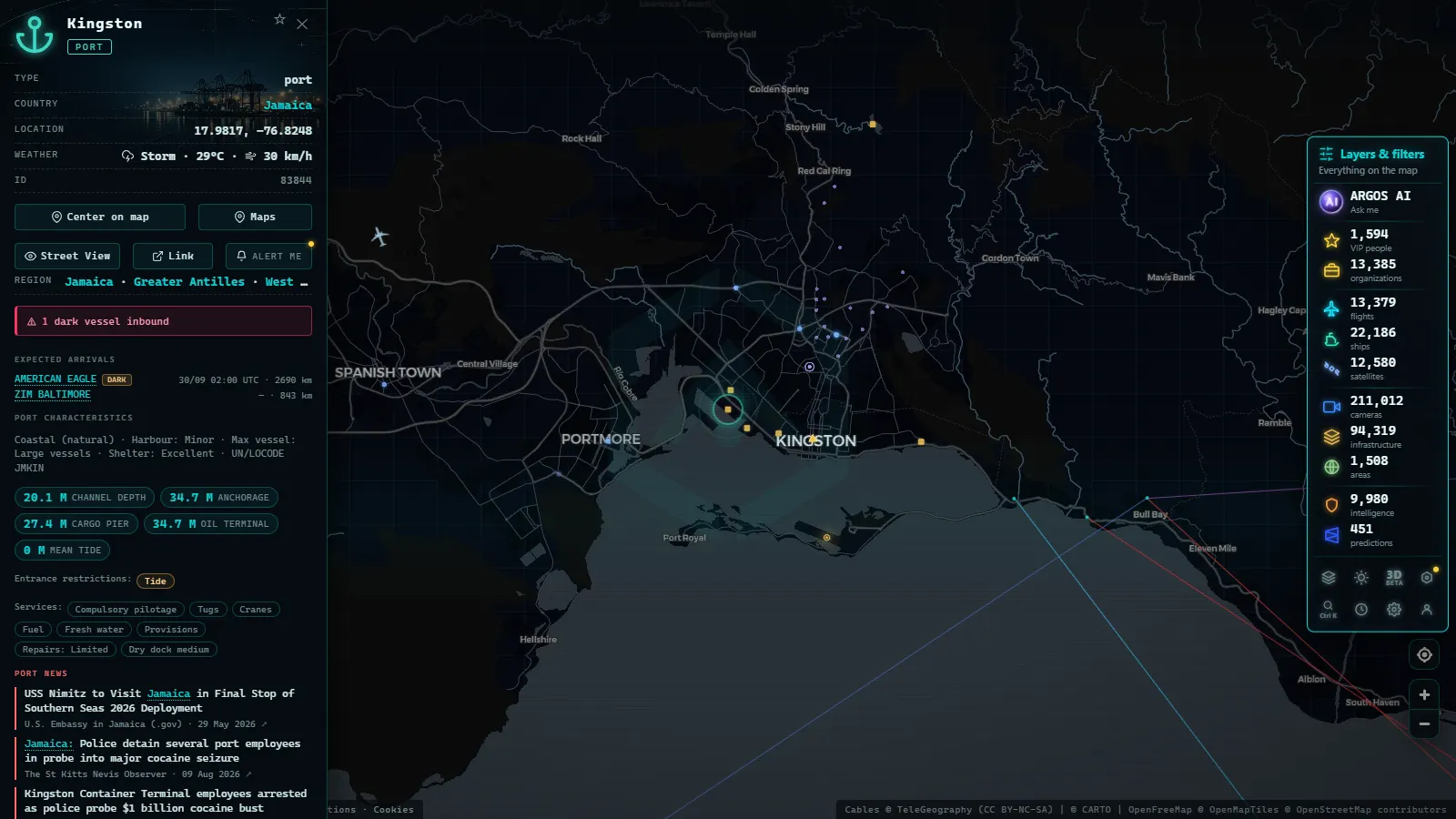Open ZIM BALTIMORE vessel details
1456x819 pixels.
[53, 395]
